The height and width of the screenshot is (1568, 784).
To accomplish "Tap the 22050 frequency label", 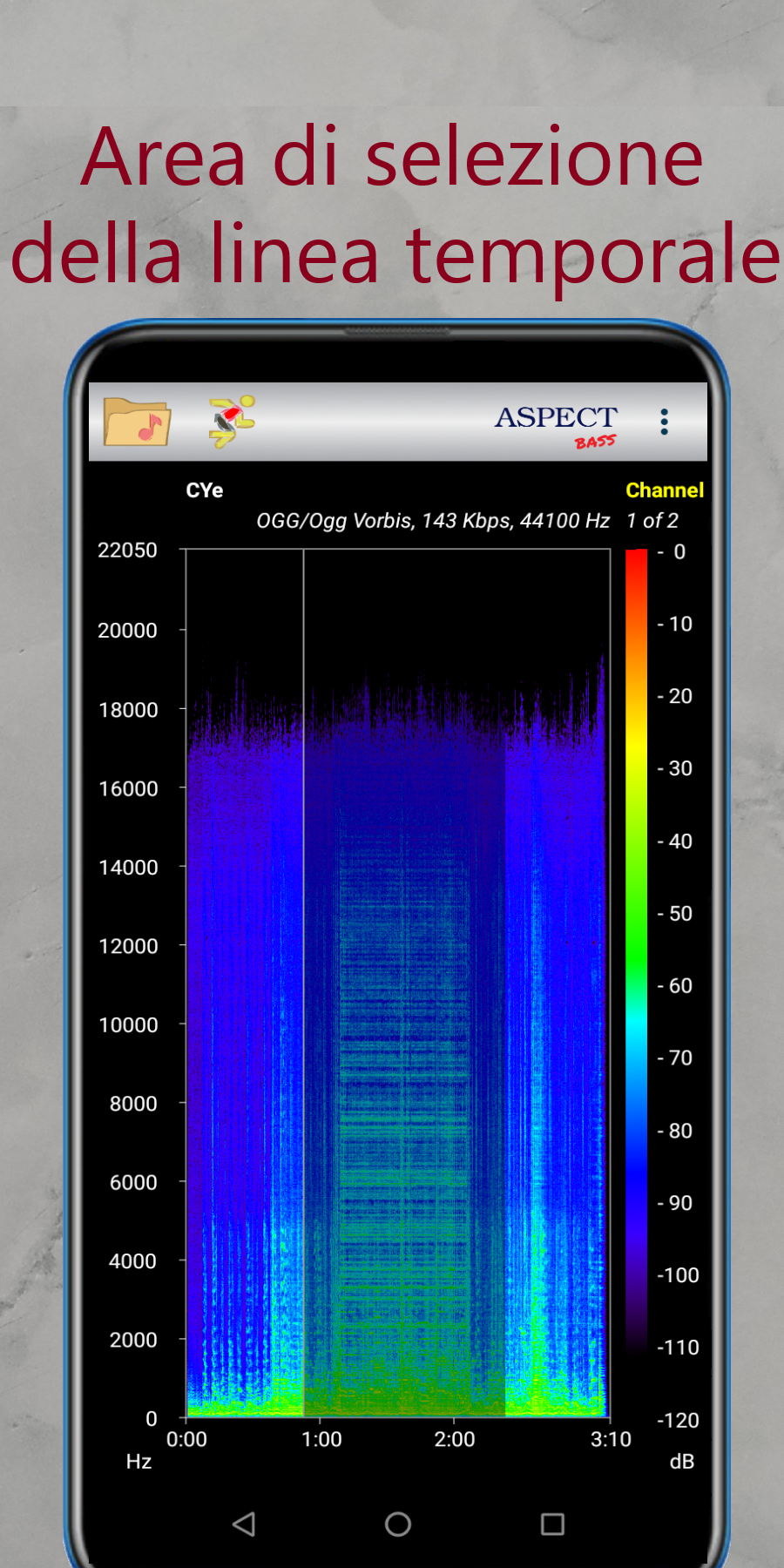I will coord(127,551).
